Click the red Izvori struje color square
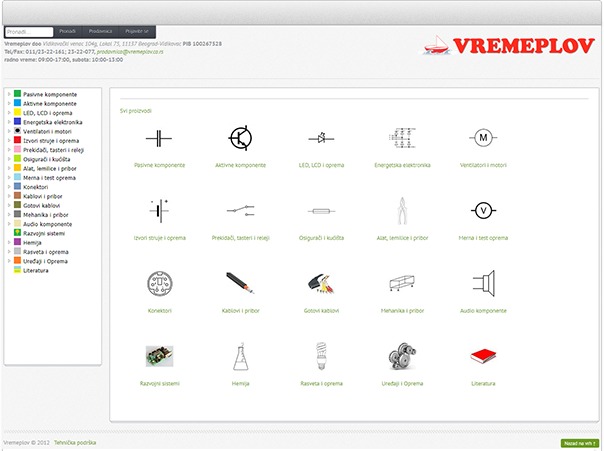 (17, 141)
